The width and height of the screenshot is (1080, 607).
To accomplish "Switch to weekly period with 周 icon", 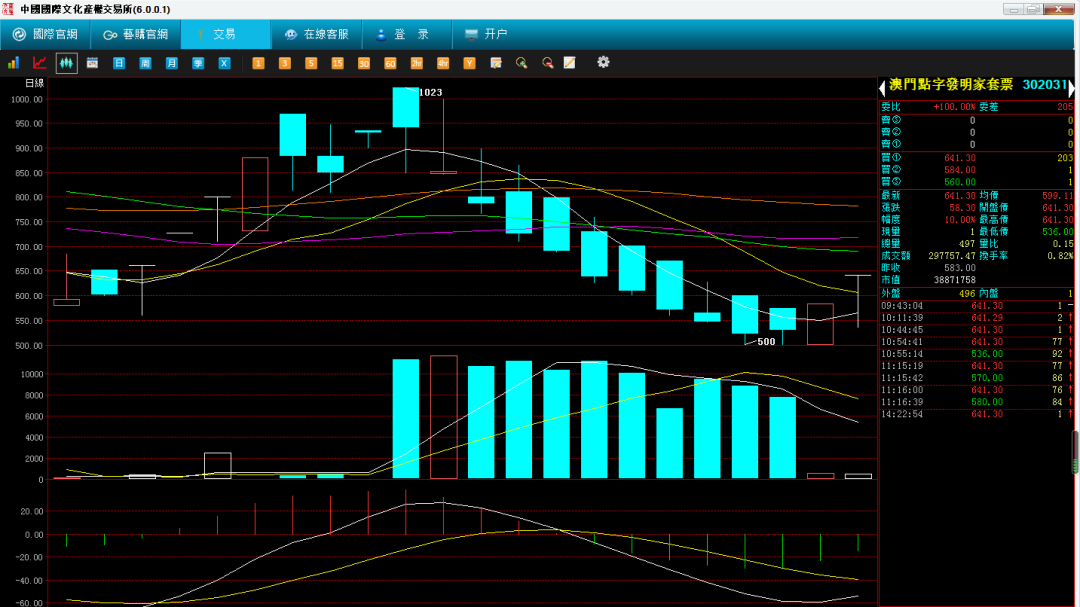I will pyautogui.click(x=145, y=63).
